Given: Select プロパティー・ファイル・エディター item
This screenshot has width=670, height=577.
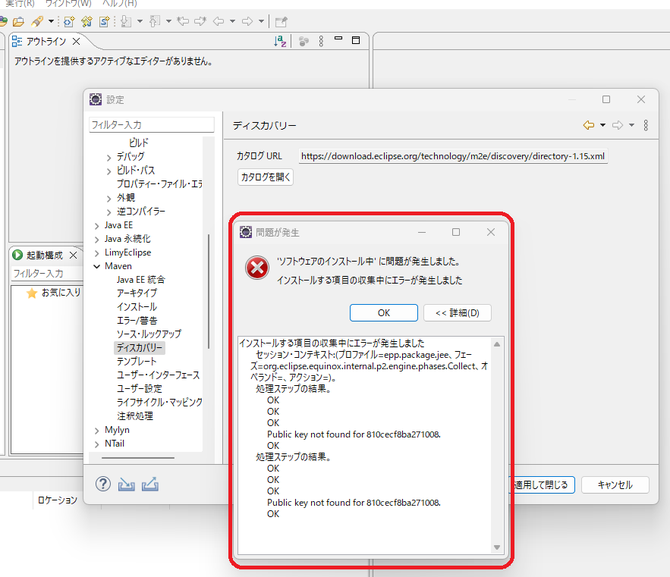Looking at the screenshot, I should (159, 184).
